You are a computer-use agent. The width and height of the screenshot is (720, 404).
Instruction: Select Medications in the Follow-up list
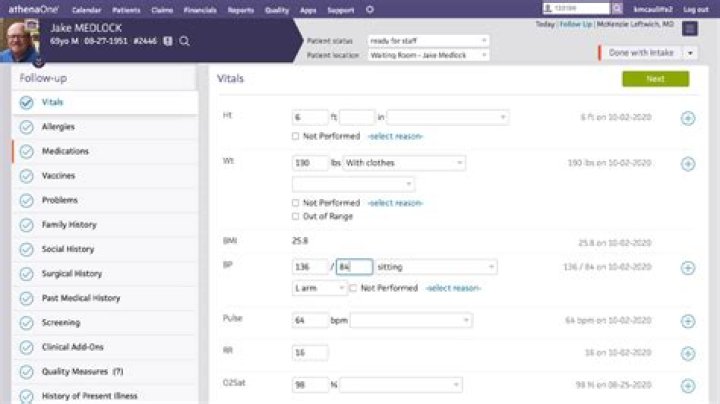point(65,151)
